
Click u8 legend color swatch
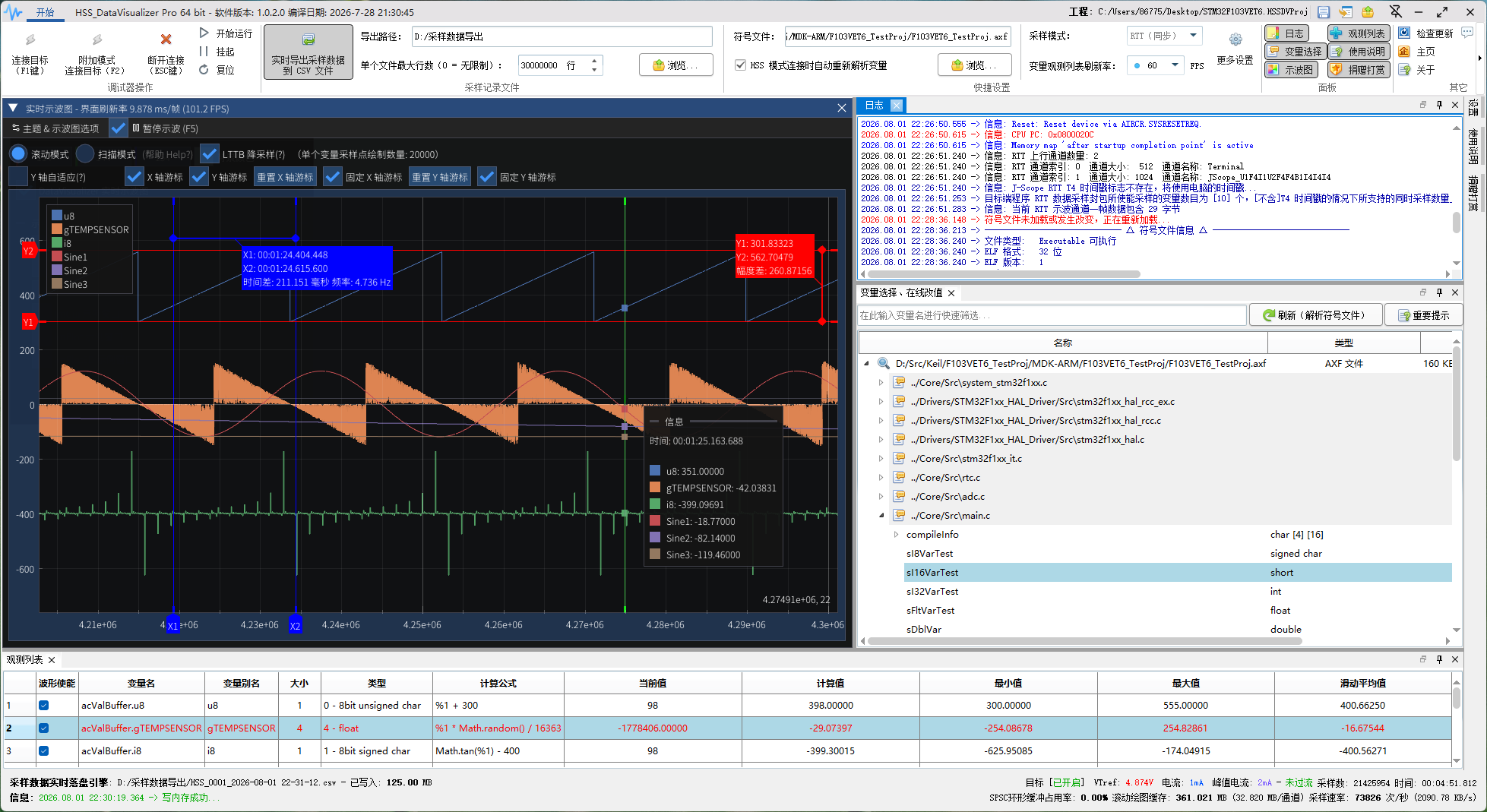coord(57,216)
